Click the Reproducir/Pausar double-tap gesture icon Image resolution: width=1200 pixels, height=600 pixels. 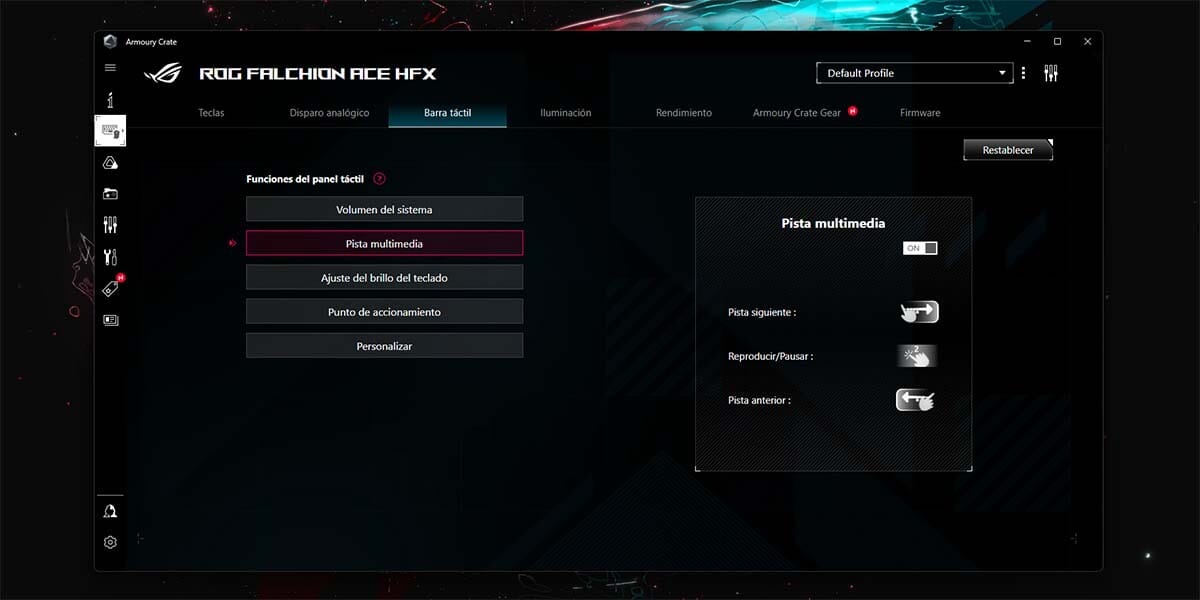pos(917,356)
